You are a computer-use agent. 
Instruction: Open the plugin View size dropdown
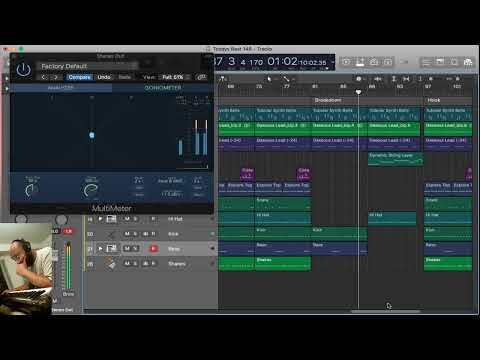[175, 77]
